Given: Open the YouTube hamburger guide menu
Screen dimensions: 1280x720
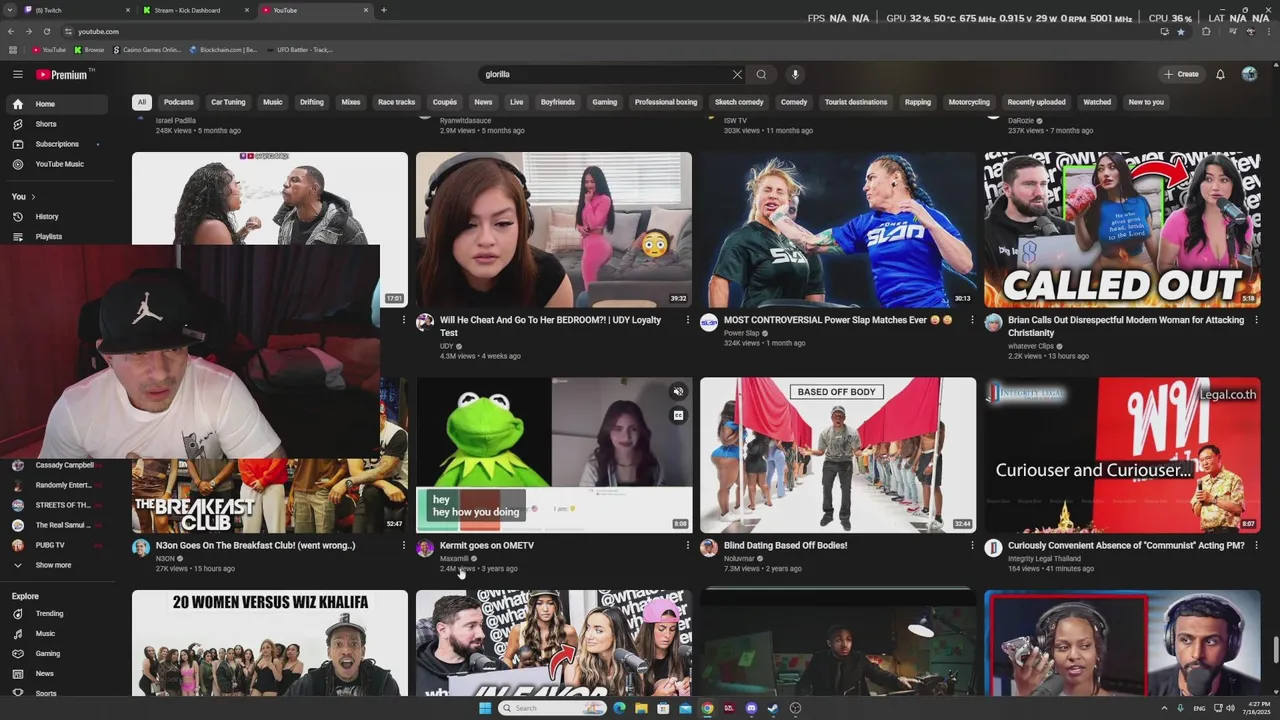Looking at the screenshot, I should 17,74.
